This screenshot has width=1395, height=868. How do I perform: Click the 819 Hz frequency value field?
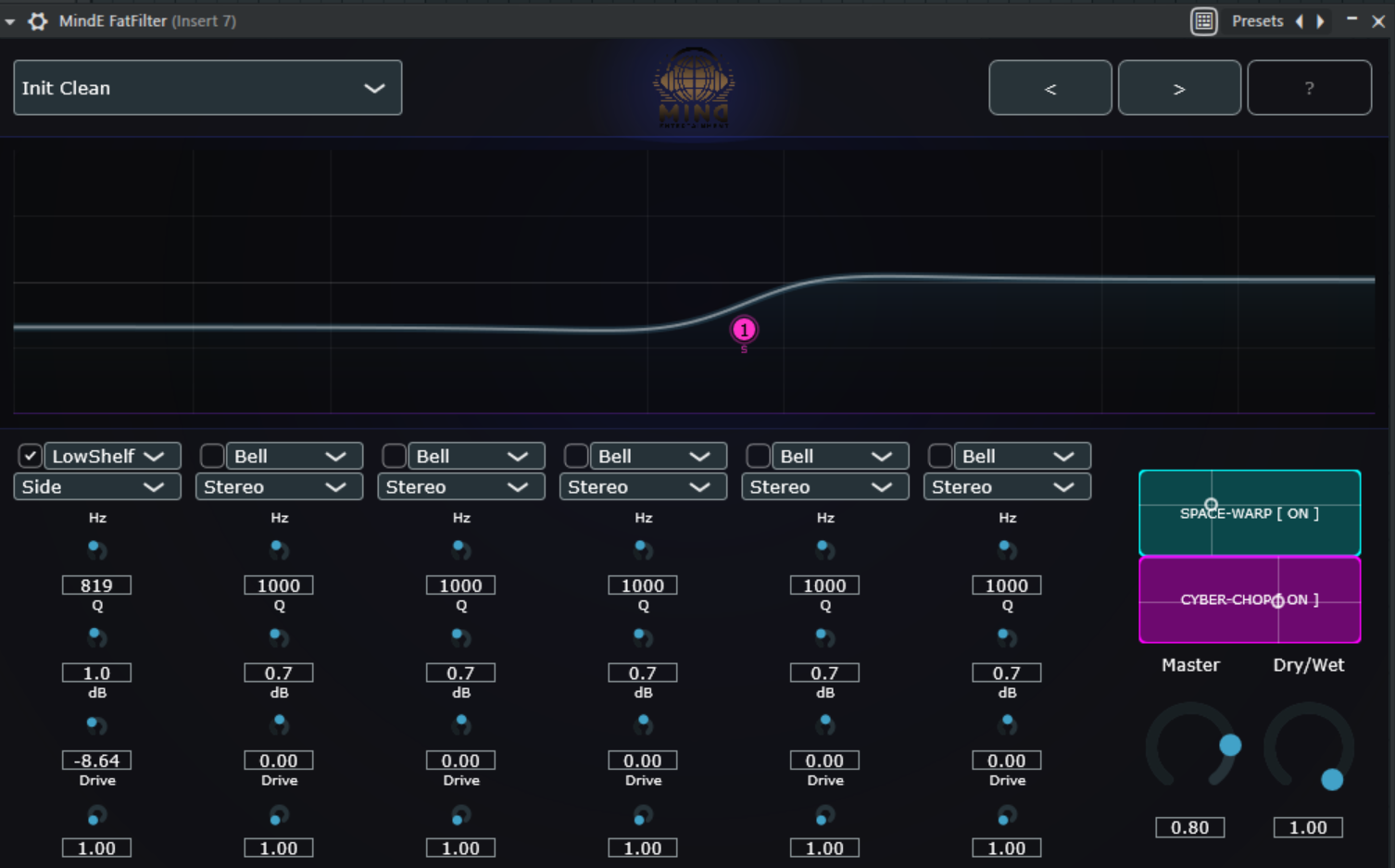(96, 585)
